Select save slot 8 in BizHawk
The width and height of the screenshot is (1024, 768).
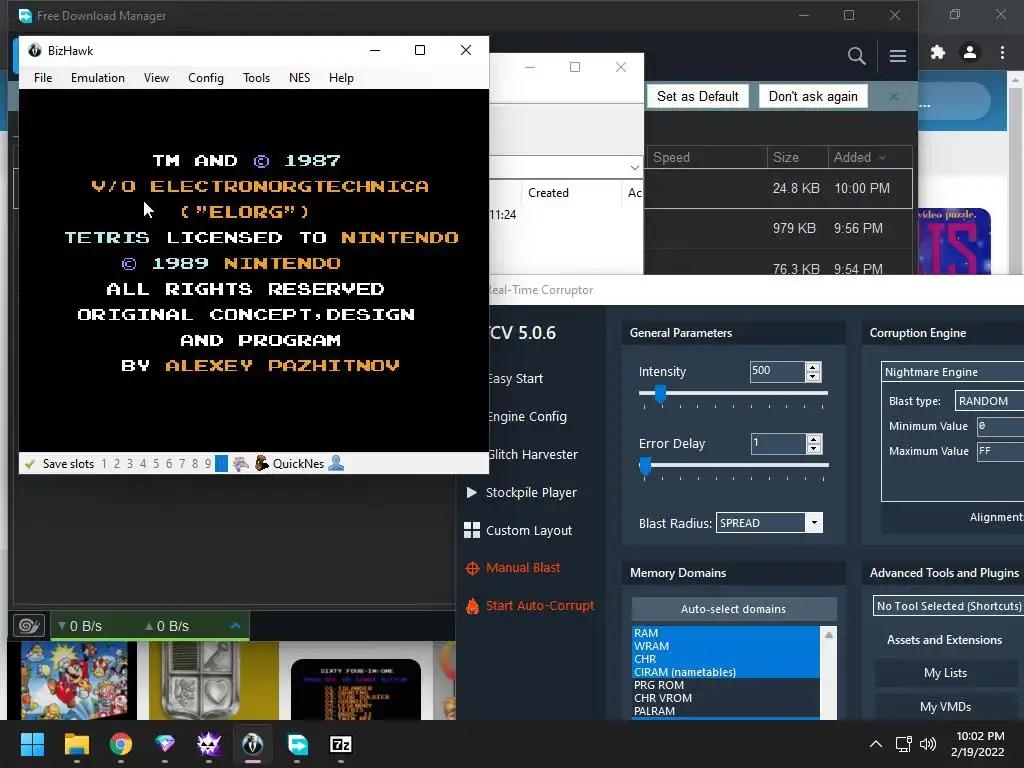[195, 464]
